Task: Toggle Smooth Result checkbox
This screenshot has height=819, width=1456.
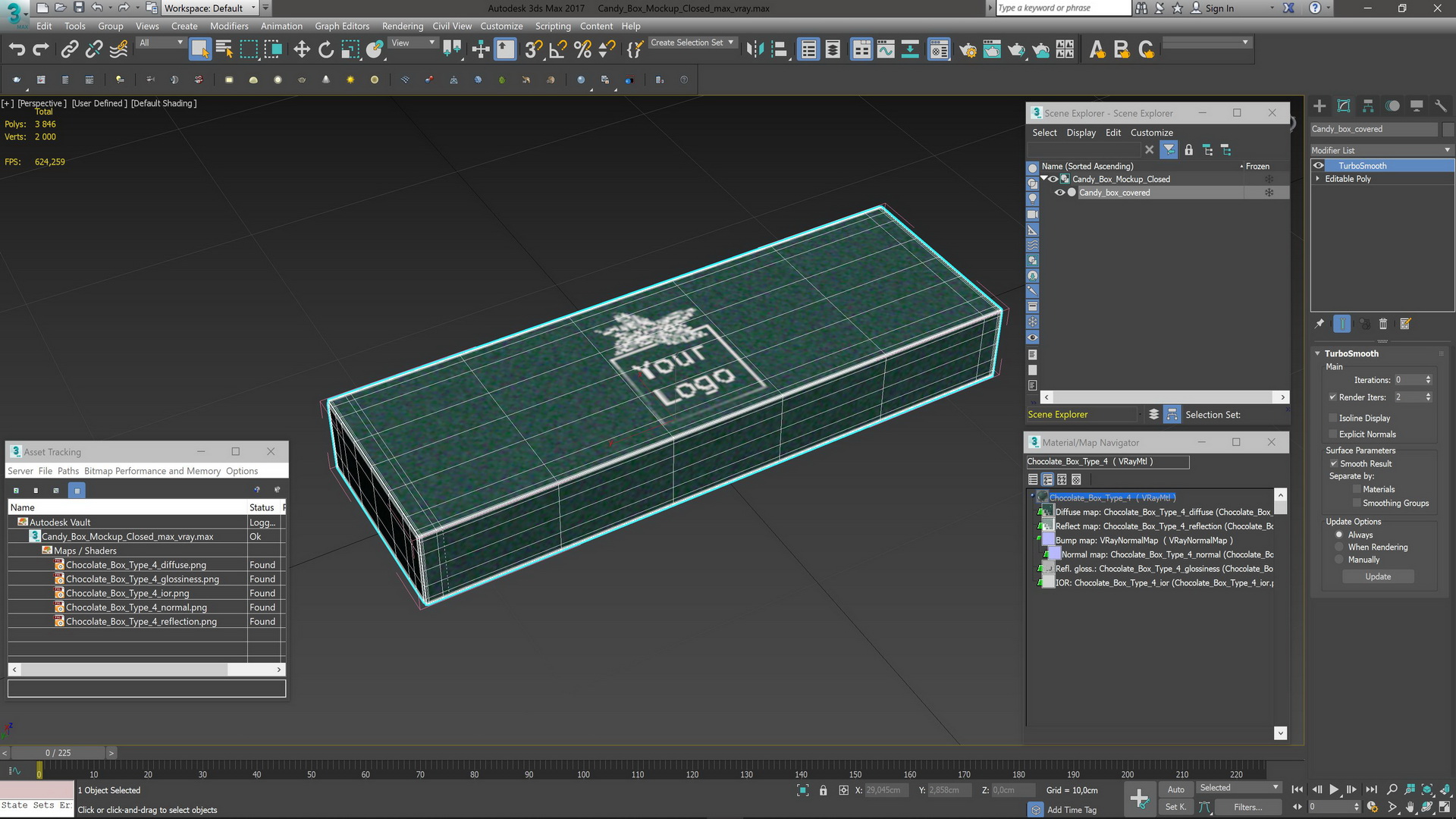Action: click(1333, 463)
